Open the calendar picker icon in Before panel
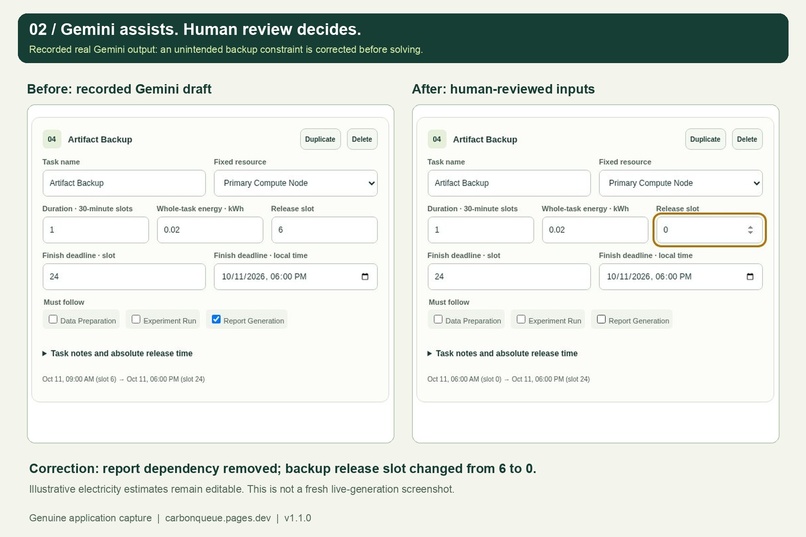This screenshot has height=537, width=806. [x=365, y=276]
